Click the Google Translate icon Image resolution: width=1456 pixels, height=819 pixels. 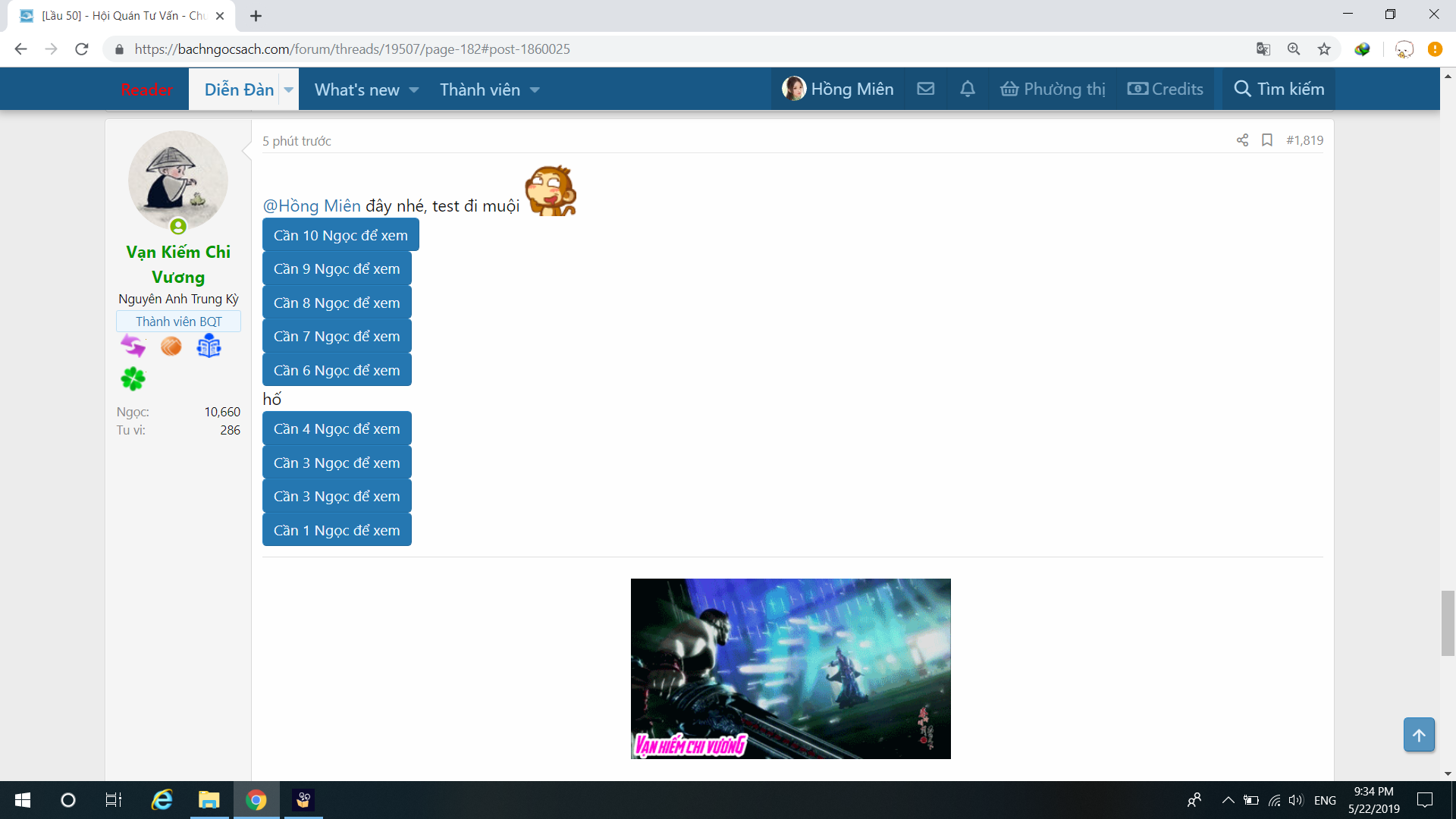tap(1263, 49)
